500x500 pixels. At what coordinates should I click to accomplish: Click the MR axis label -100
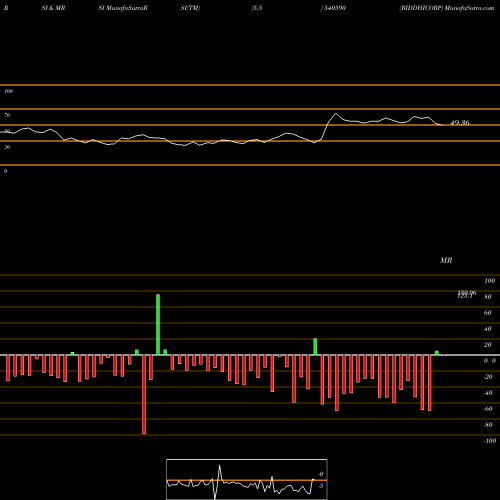490,441
